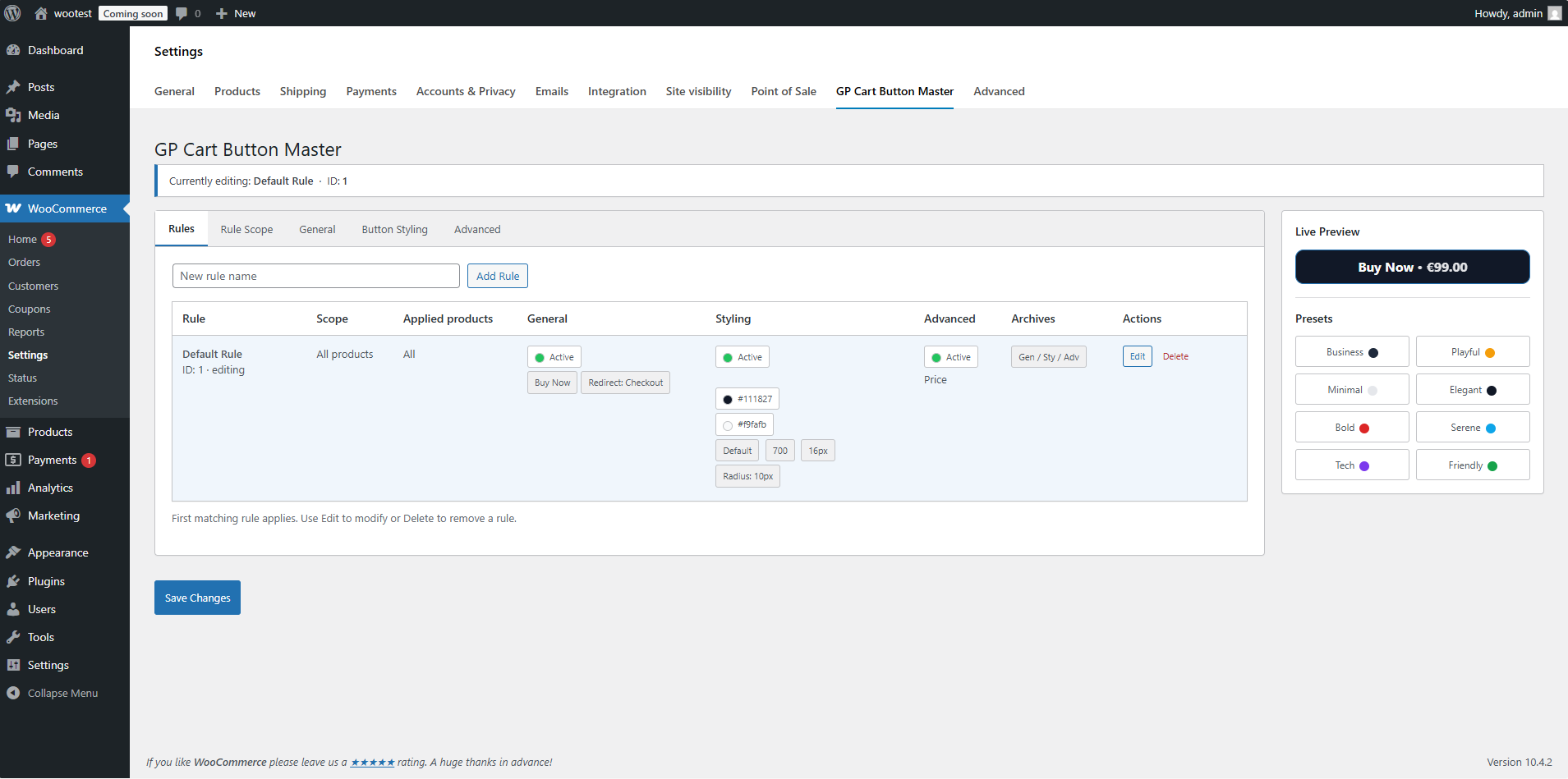Click the Marketing megaphone icon
Image resolution: width=1568 pixels, height=779 pixels.
tap(13, 516)
